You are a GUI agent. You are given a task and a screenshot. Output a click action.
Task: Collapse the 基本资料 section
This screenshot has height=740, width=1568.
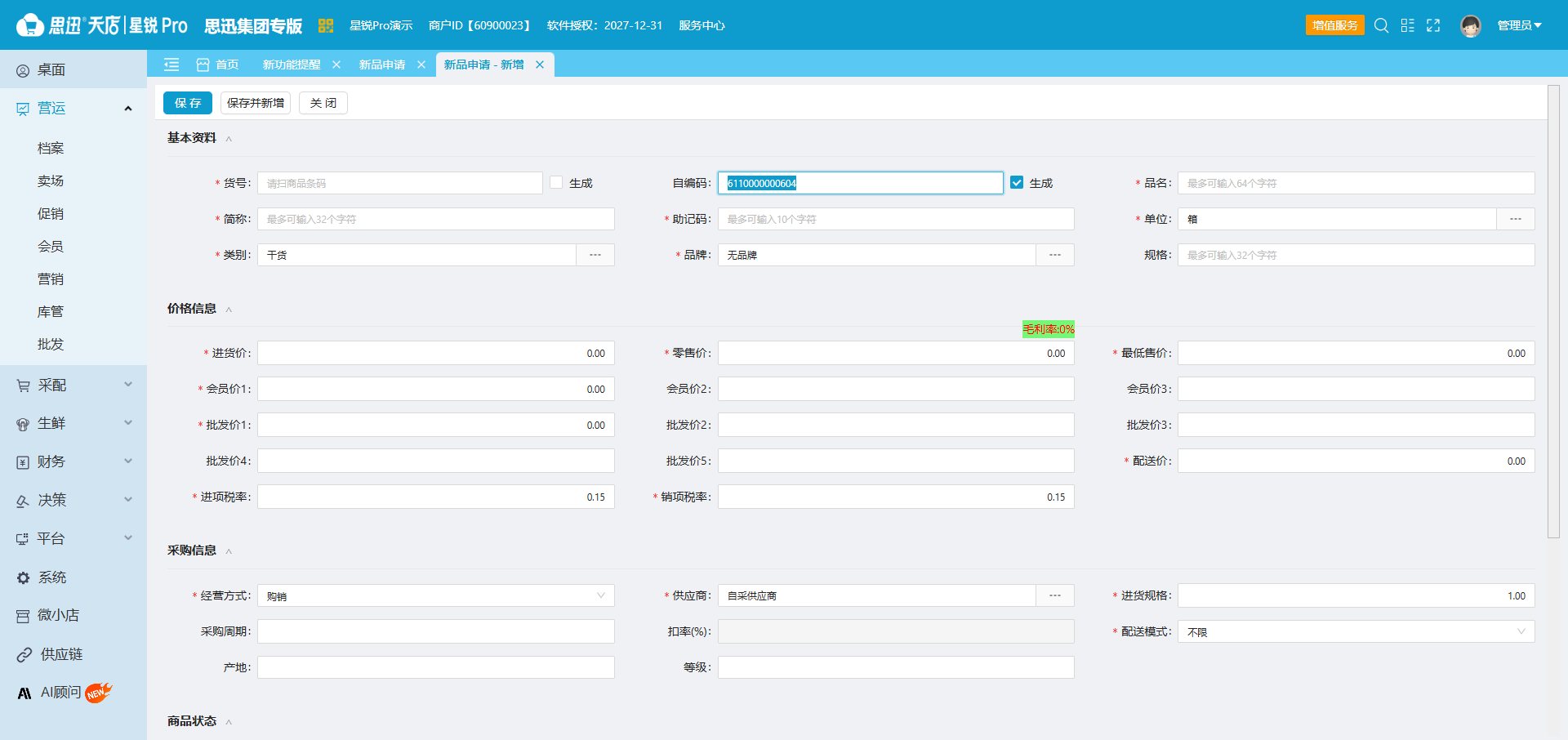(229, 139)
